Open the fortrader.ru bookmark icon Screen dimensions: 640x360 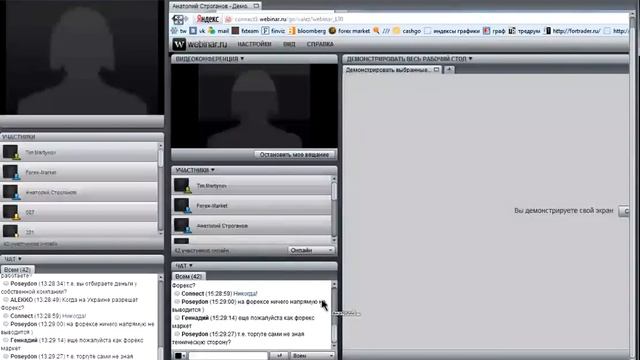click(547, 31)
